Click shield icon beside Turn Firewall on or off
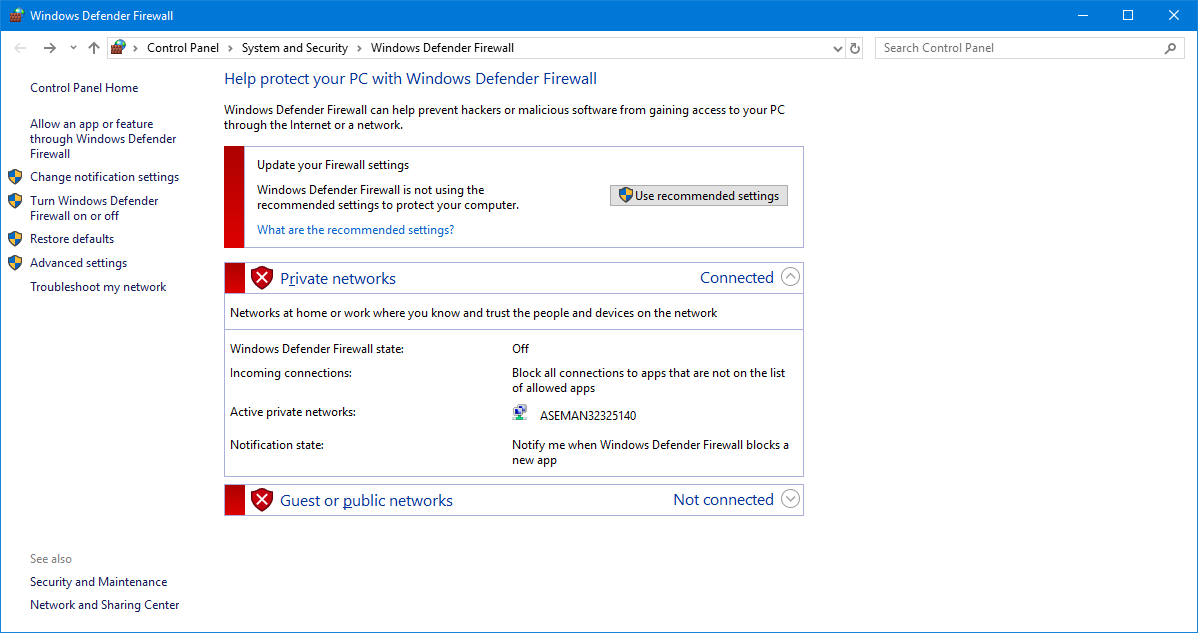Screen dimensions: 1198x633 click(x=15, y=201)
